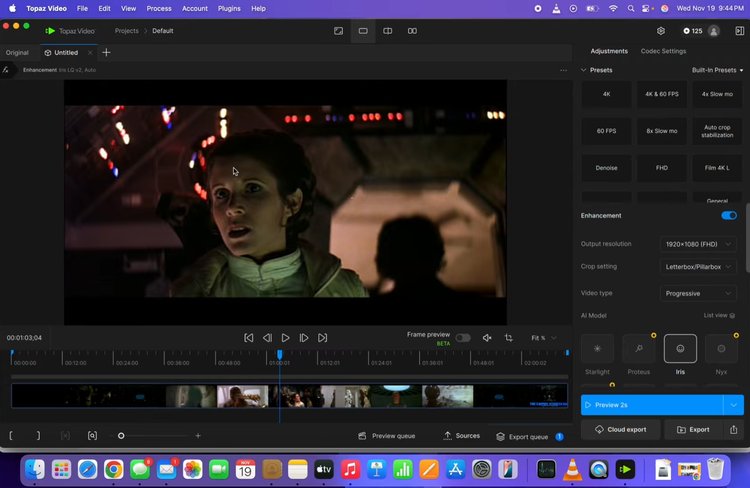
Task: Open the crop tool icon
Action: (509, 338)
